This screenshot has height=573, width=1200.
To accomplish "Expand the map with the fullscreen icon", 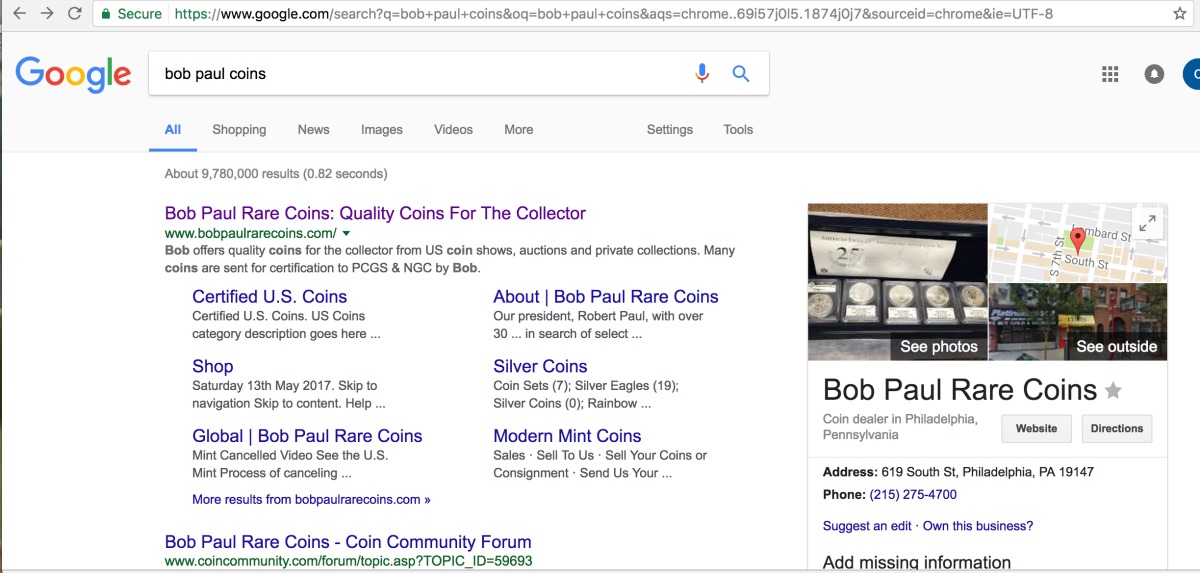I will [x=1148, y=224].
